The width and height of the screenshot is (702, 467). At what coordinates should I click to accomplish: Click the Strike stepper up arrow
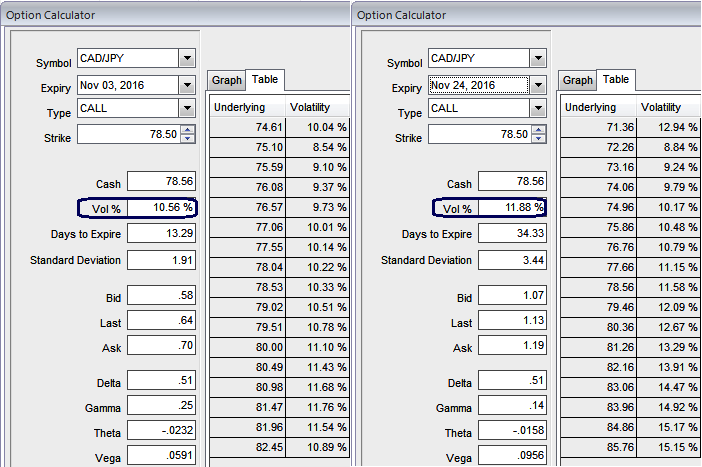[187, 130]
